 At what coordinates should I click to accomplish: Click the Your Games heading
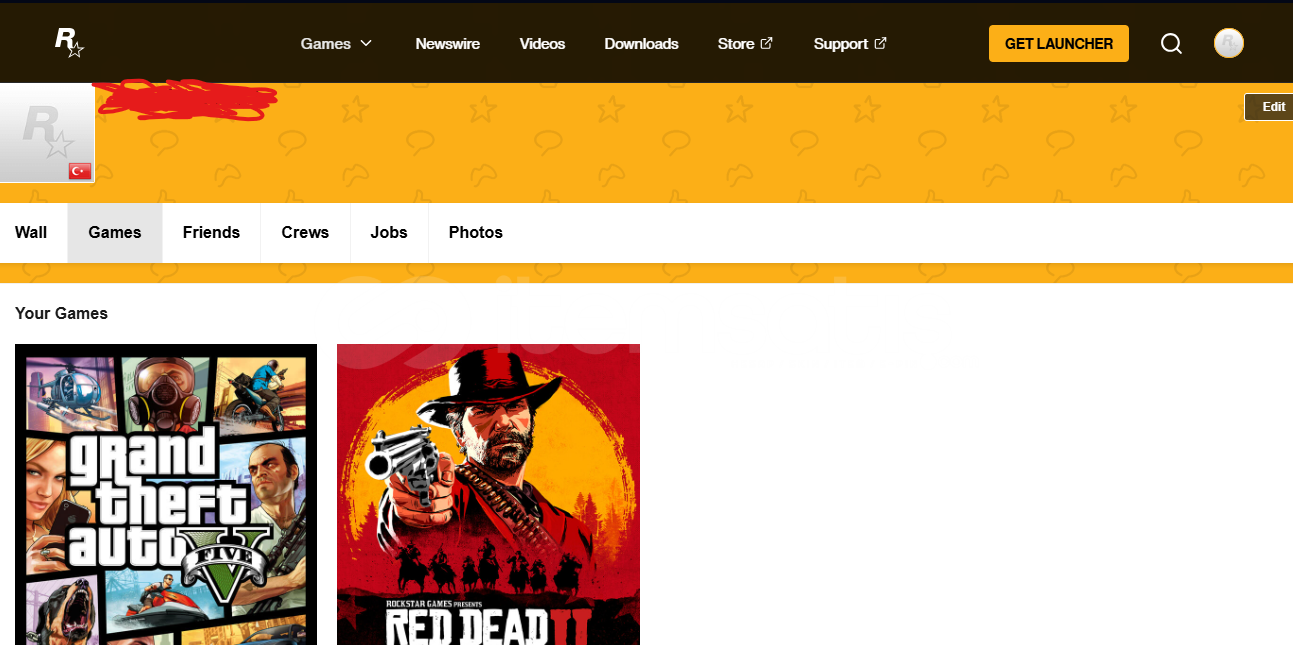tap(61, 313)
